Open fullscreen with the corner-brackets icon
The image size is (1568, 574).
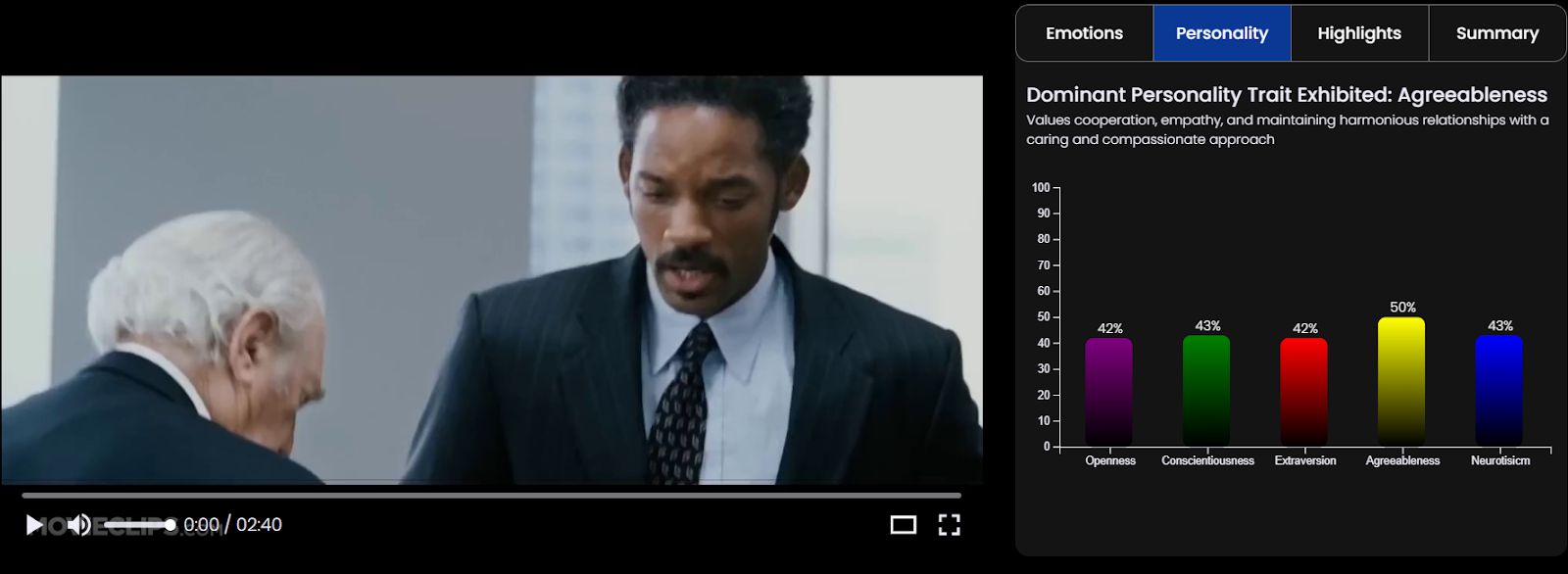(949, 525)
